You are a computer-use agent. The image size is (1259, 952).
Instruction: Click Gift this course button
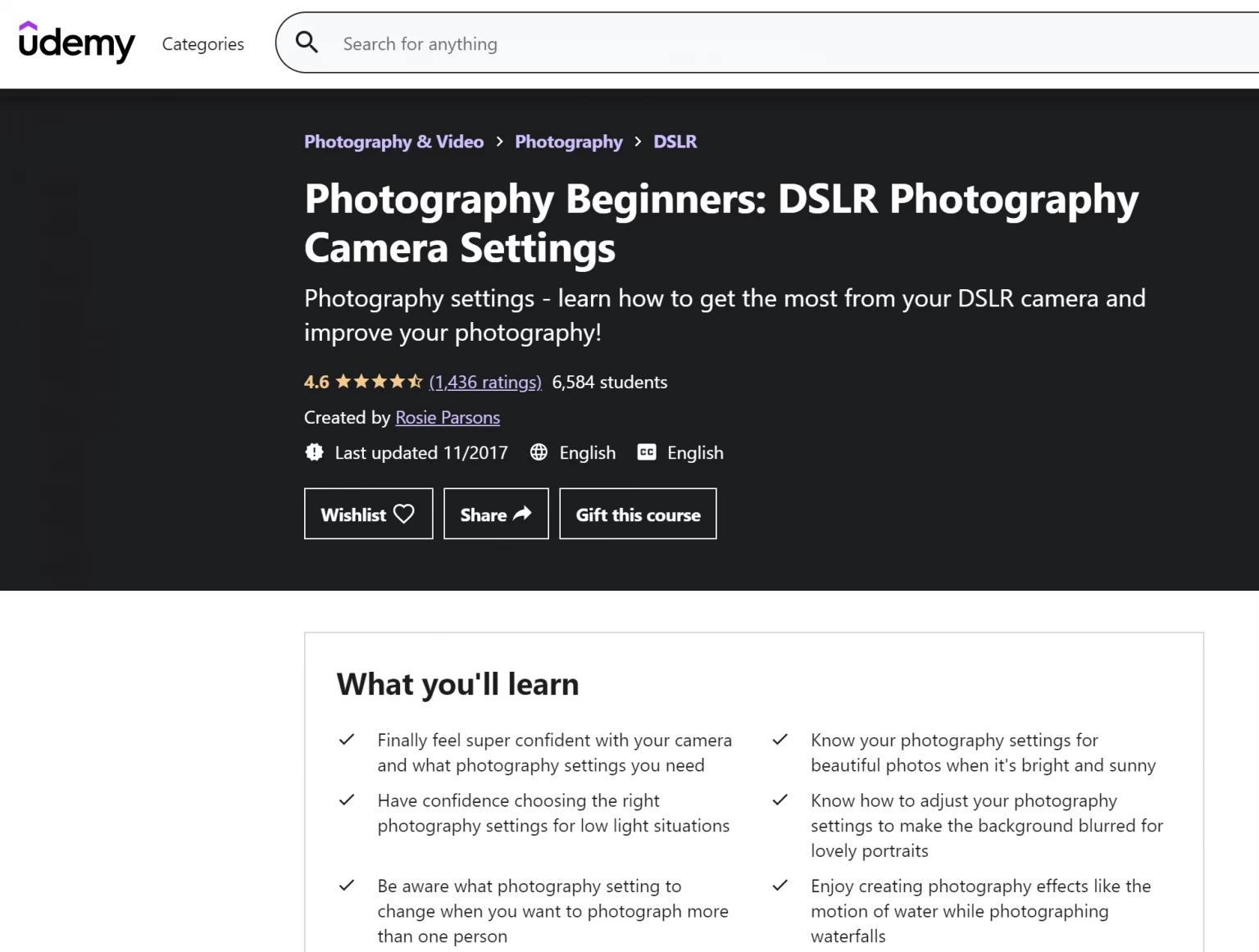click(x=638, y=514)
